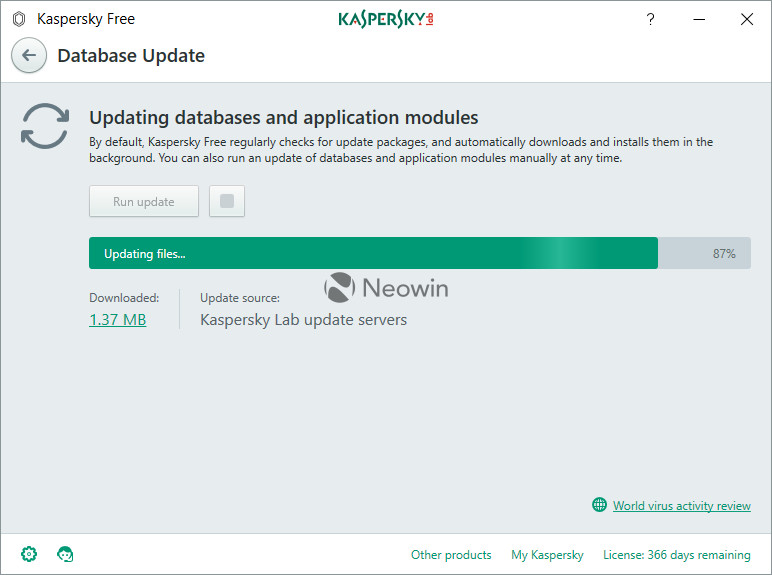The height and width of the screenshot is (575, 772).
Task: Stop the update with the square button
Action: tap(227, 201)
